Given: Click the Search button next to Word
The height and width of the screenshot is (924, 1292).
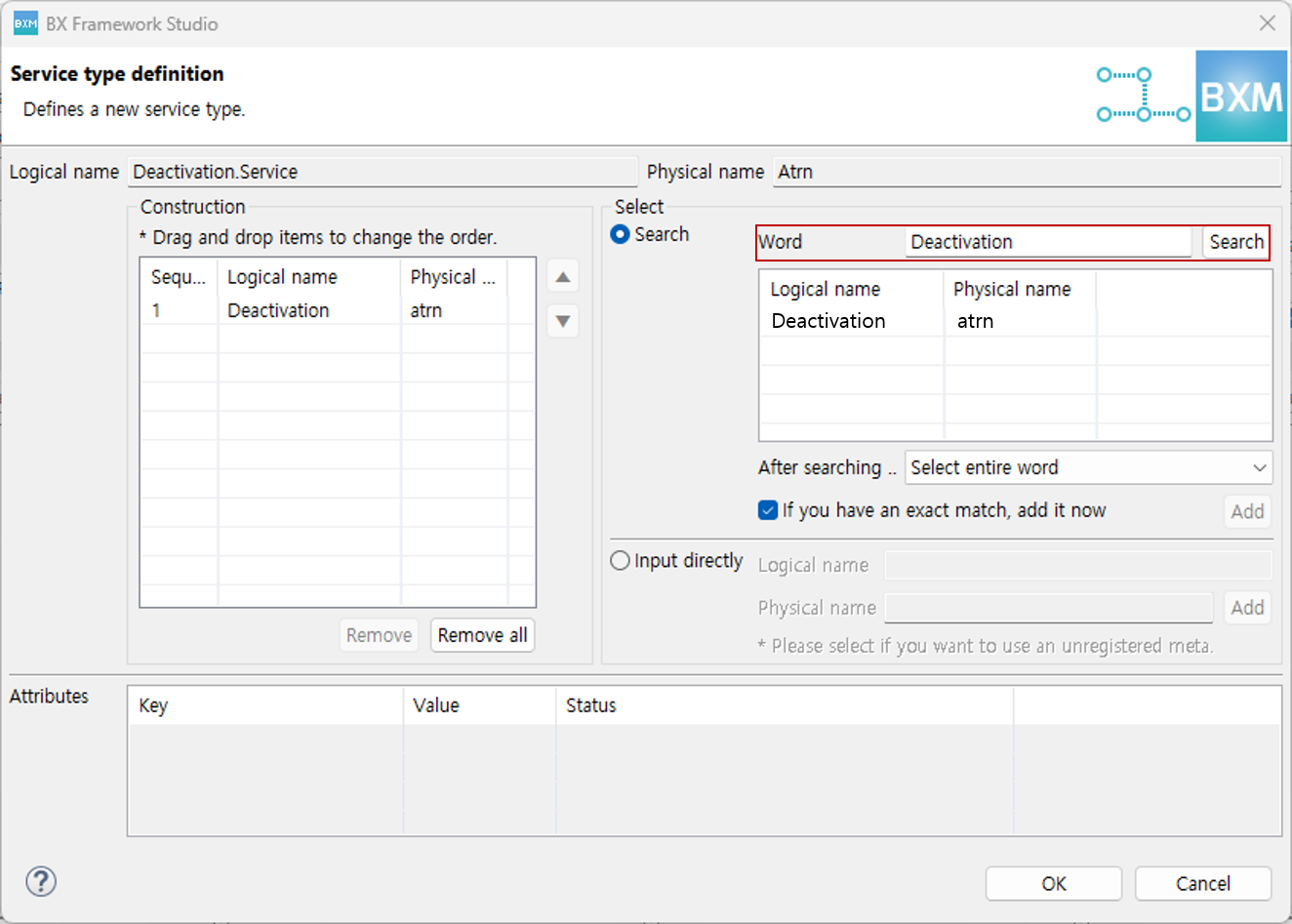Looking at the screenshot, I should point(1235,242).
